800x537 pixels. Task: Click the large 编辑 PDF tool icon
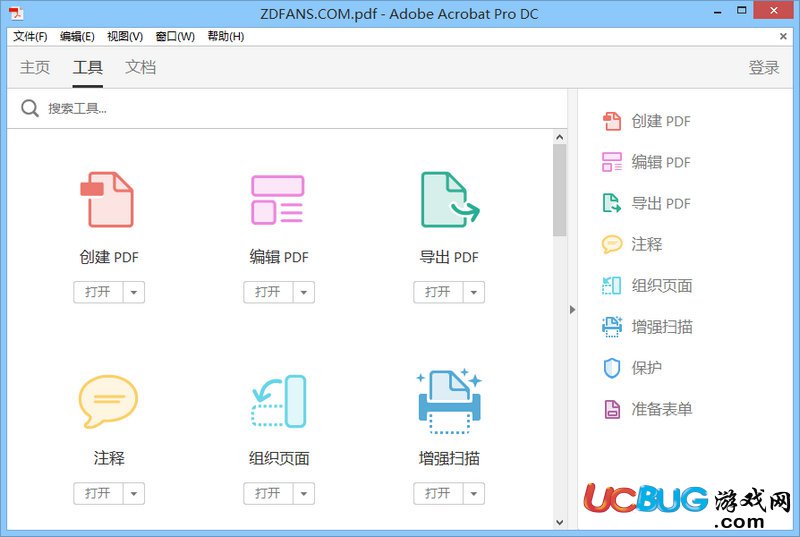click(278, 199)
